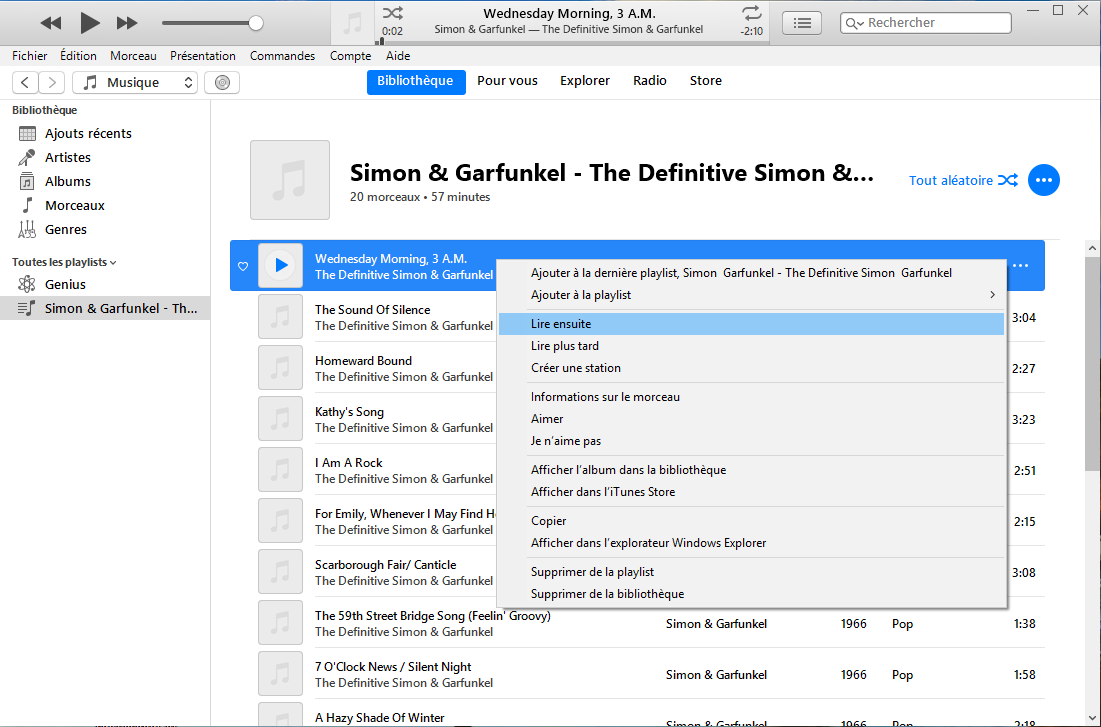Go back with the left arrow button
The image size is (1101, 727).
coord(25,82)
